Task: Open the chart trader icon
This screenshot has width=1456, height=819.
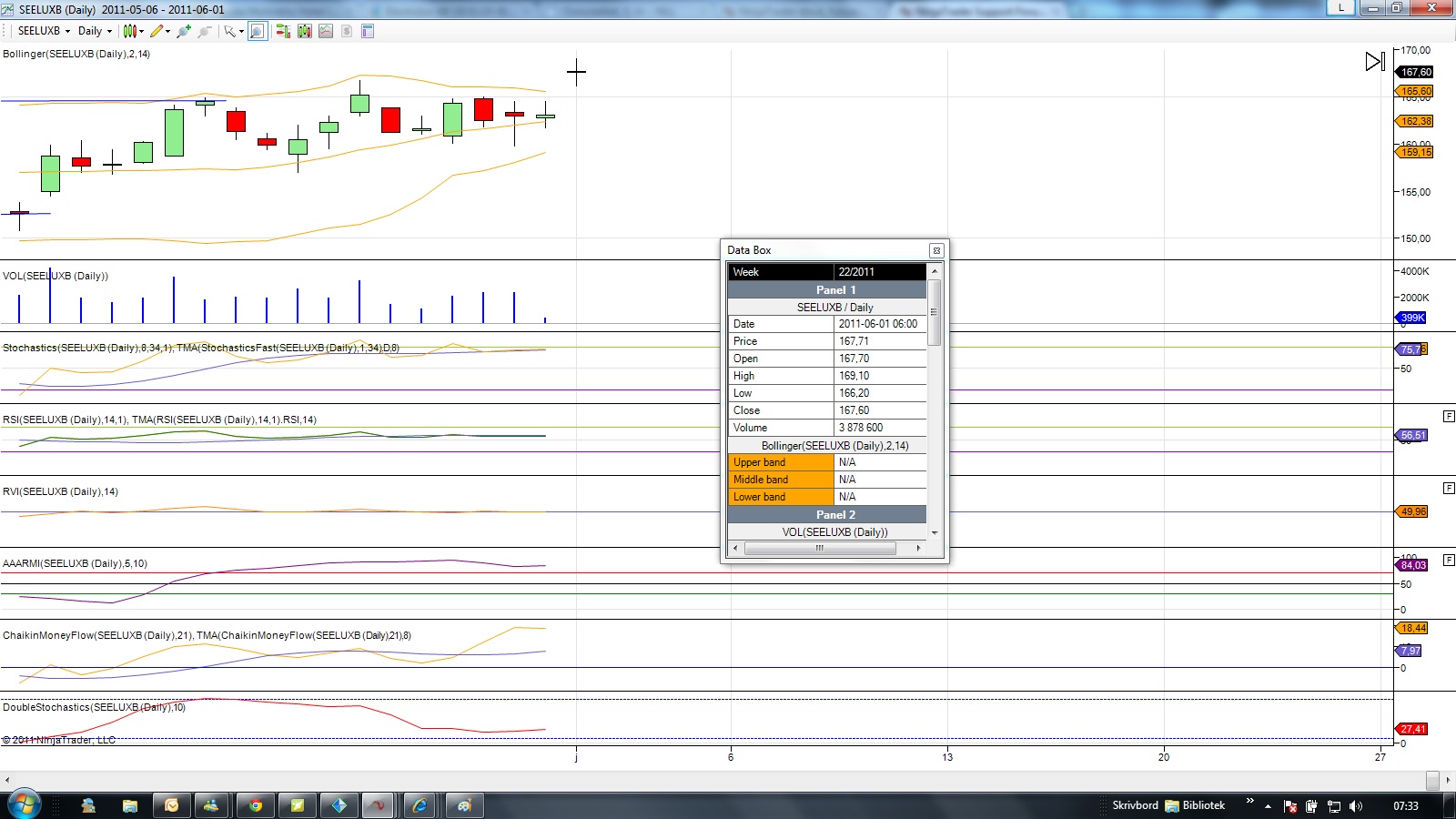Action: click(283, 31)
